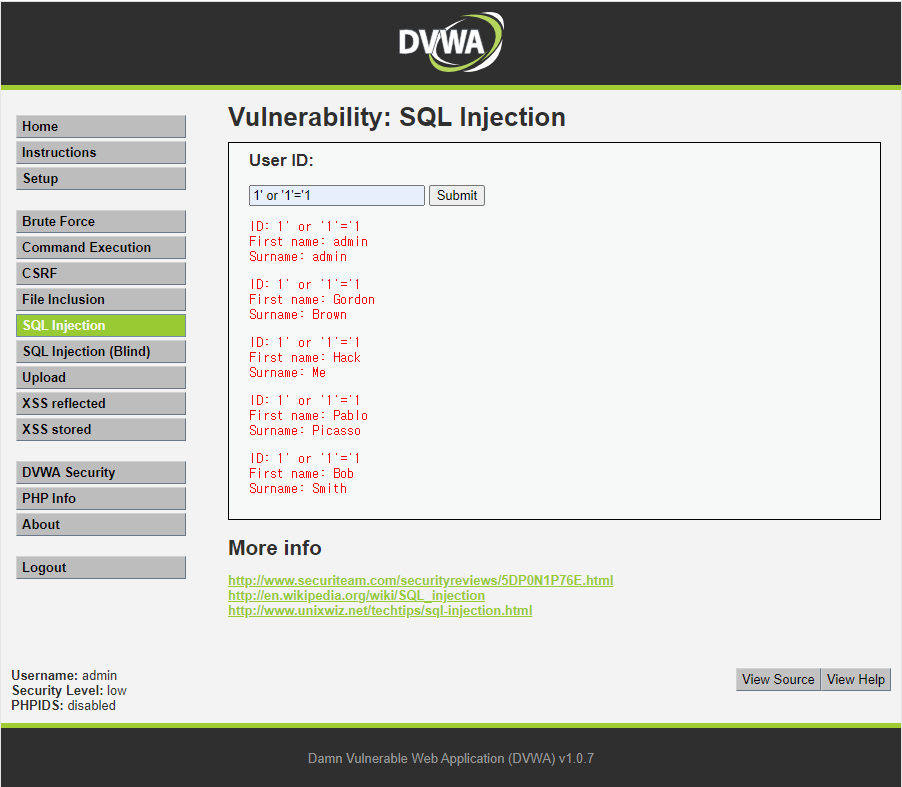The height and width of the screenshot is (787, 902).
Task: Open SQL Injection (Blind) page
Action: (x=101, y=352)
